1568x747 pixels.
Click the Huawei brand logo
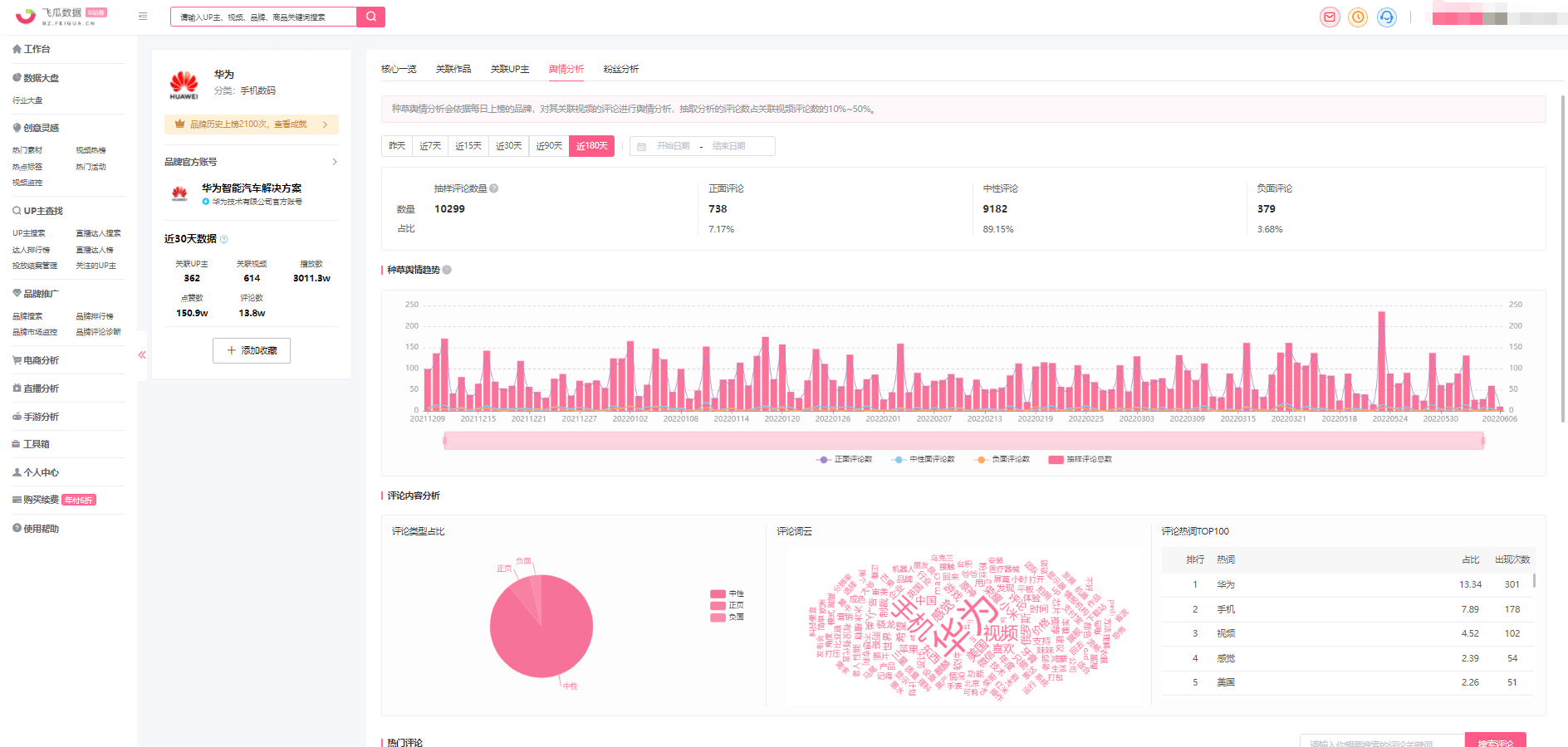click(184, 85)
